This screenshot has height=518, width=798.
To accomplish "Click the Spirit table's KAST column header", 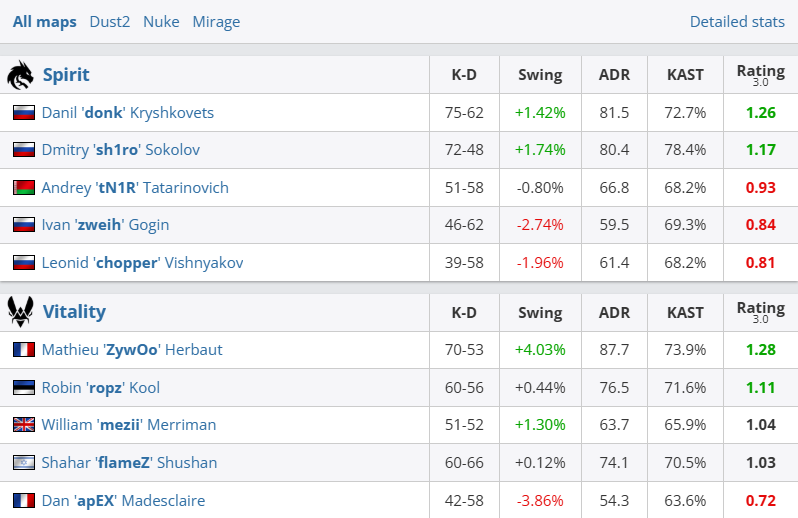I will tap(685, 75).
